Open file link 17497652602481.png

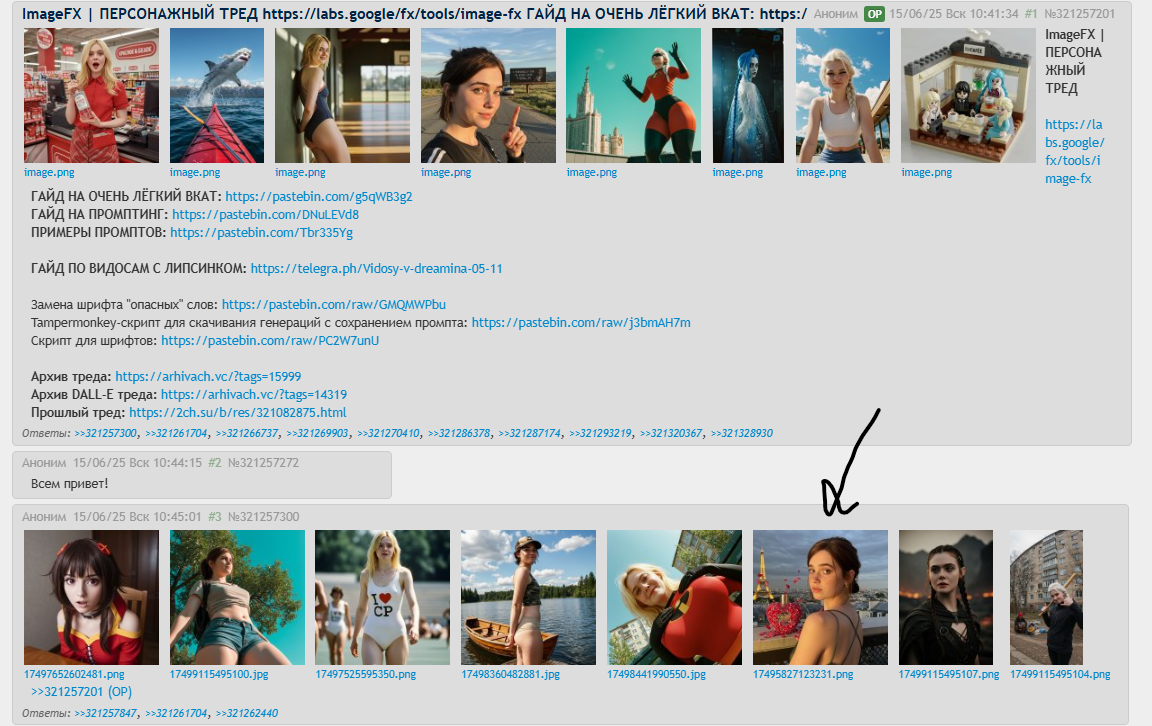click(x=74, y=674)
